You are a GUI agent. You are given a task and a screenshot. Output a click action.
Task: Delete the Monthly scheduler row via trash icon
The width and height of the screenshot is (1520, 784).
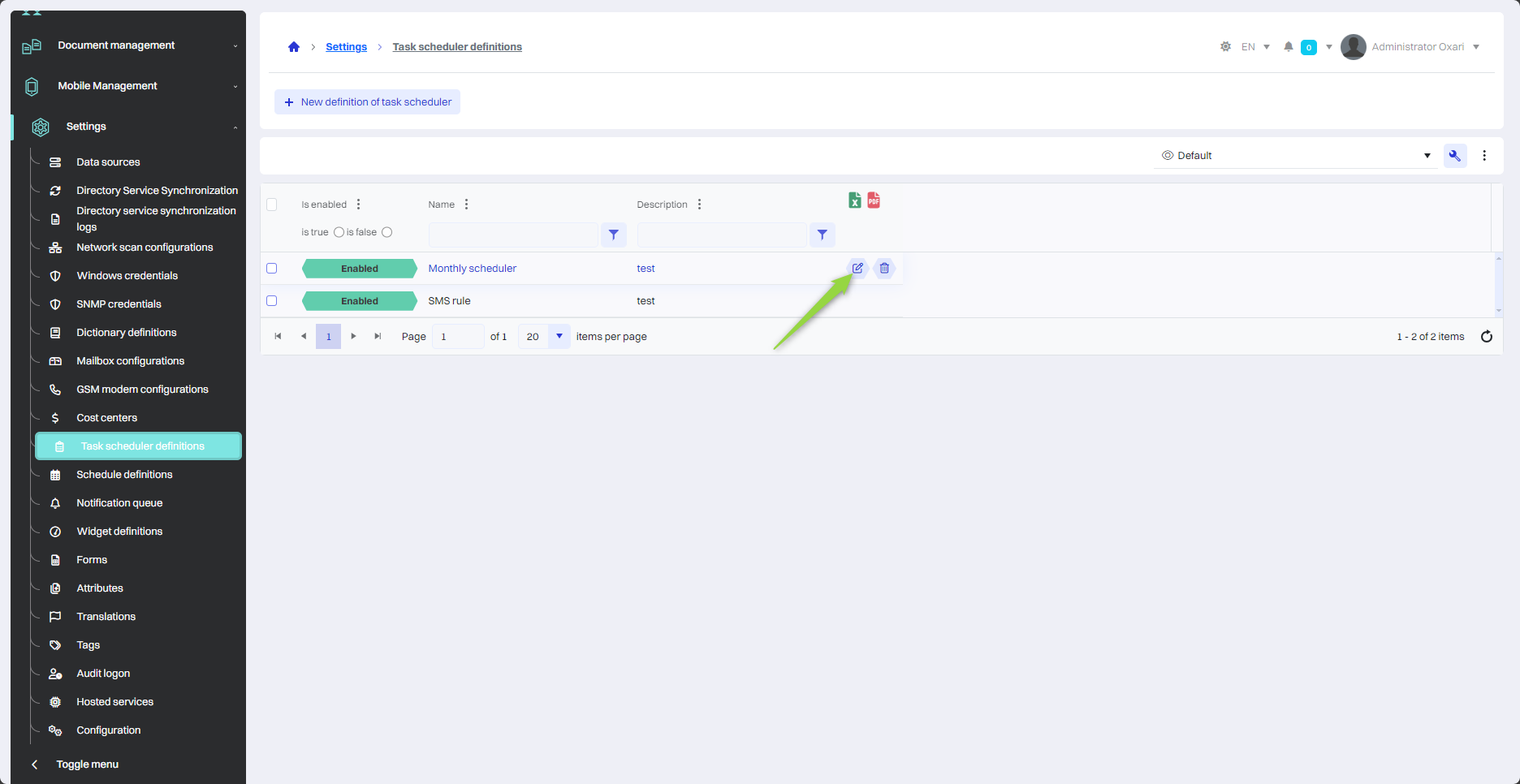click(884, 268)
